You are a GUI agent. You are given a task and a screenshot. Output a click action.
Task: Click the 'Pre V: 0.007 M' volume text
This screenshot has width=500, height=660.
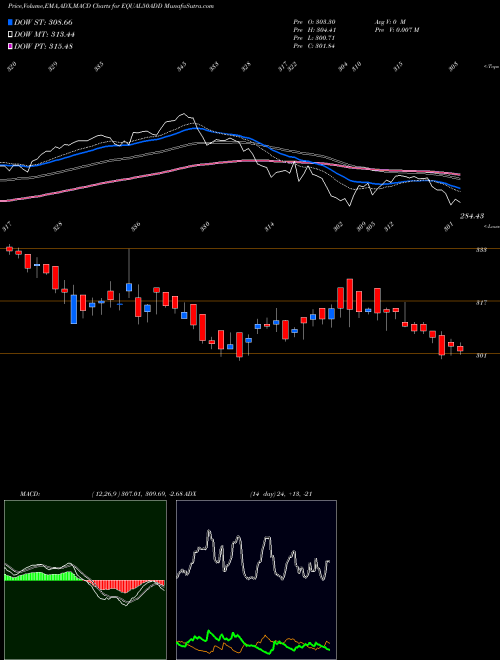pyautogui.click(x=396, y=30)
